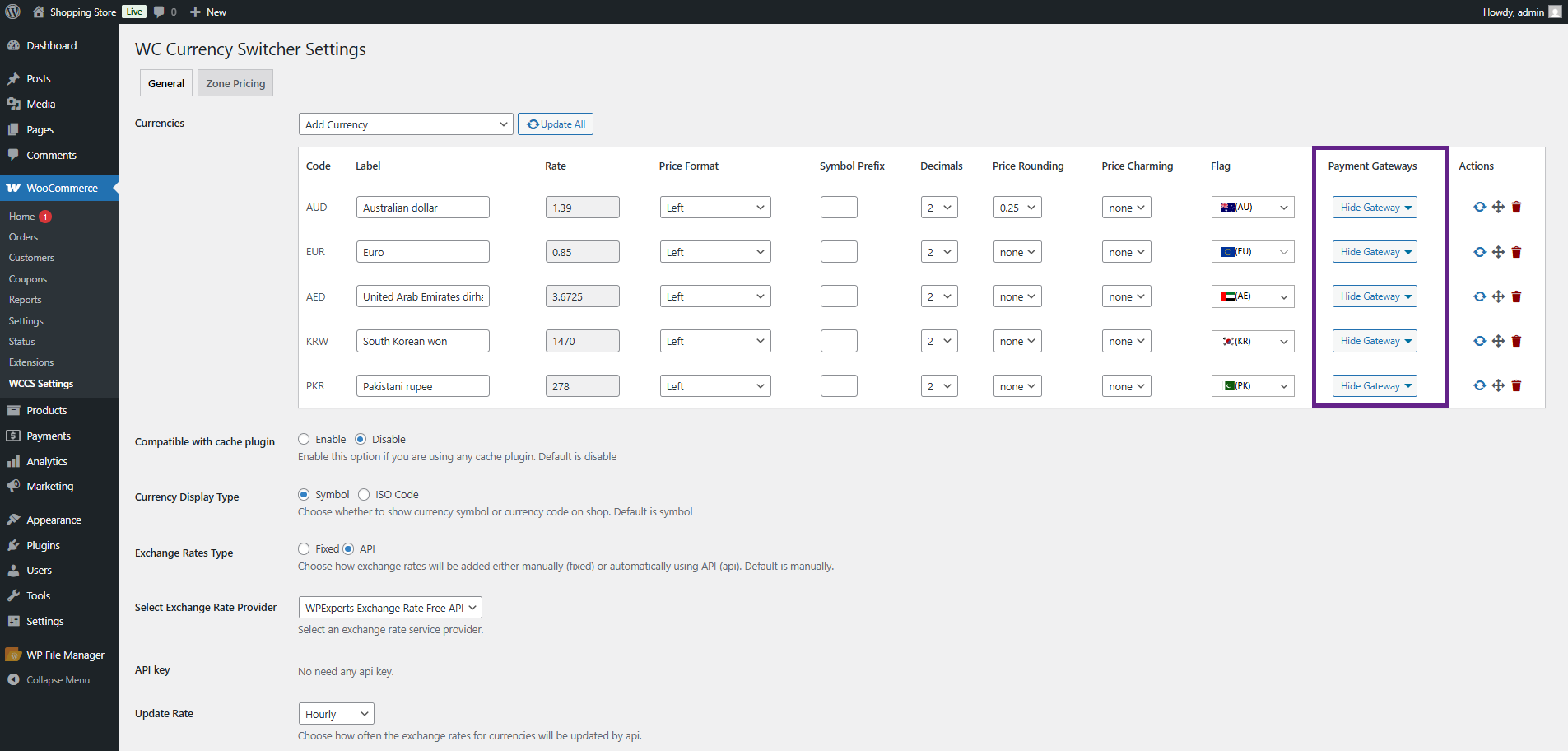The image size is (1568, 751).
Task: Click the Analytics bar chart icon
Action: pyautogui.click(x=13, y=461)
